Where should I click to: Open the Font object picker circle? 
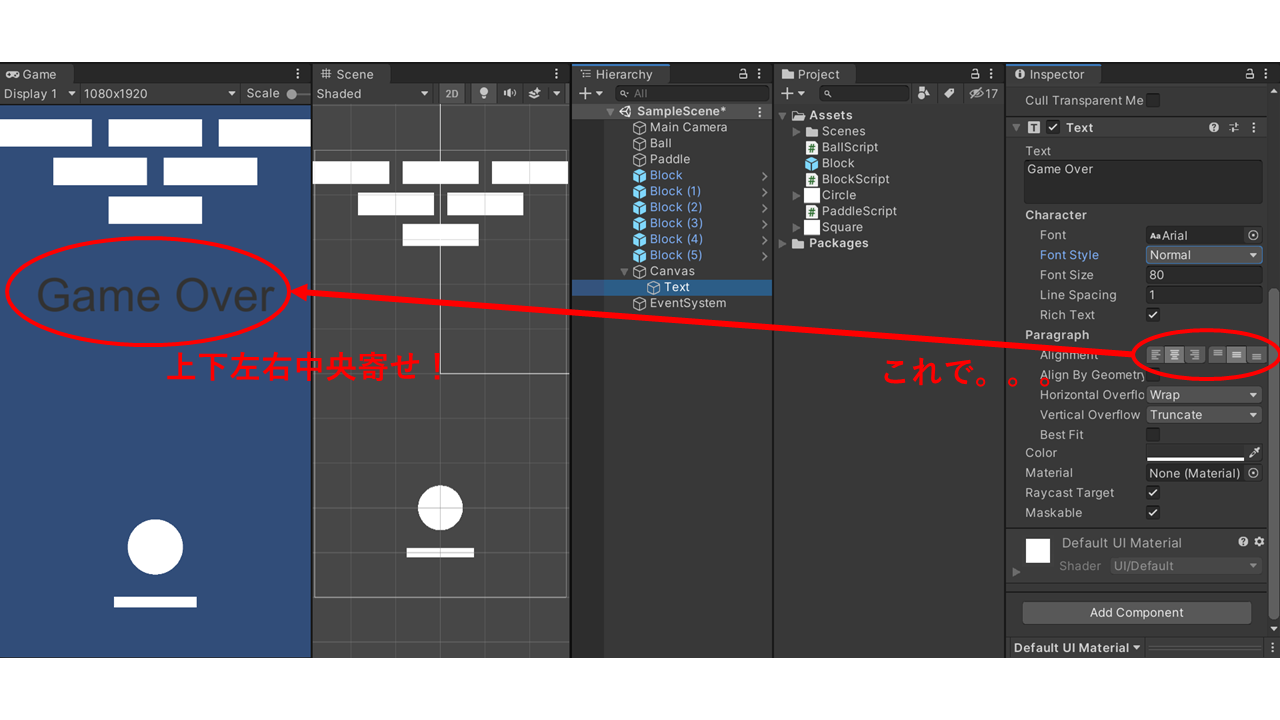point(1253,235)
